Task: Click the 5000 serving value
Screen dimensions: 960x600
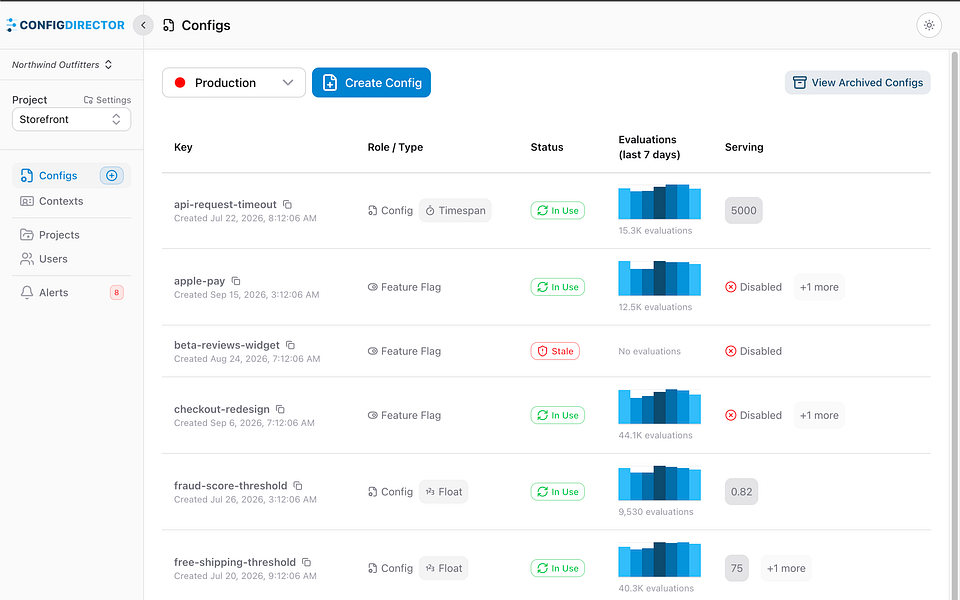Action: [x=744, y=211]
